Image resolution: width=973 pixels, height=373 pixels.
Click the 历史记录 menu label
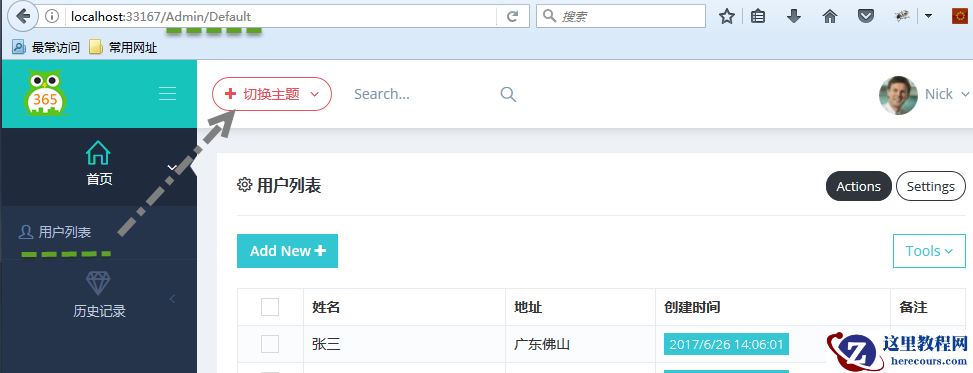pyautogui.click(x=99, y=311)
